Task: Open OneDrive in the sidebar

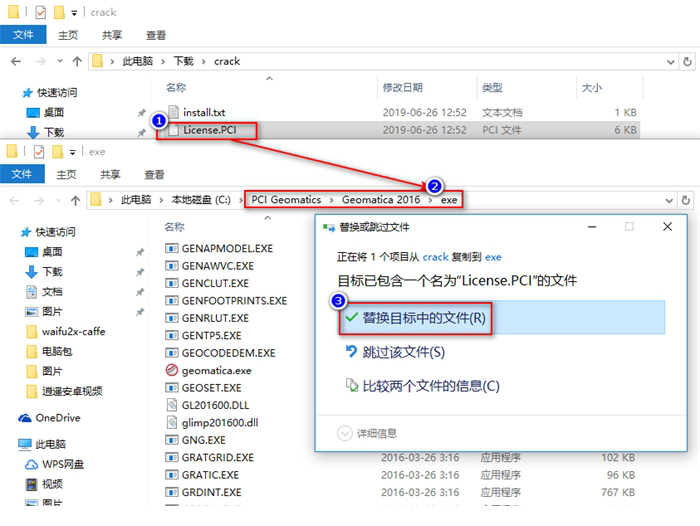Action: tap(57, 418)
